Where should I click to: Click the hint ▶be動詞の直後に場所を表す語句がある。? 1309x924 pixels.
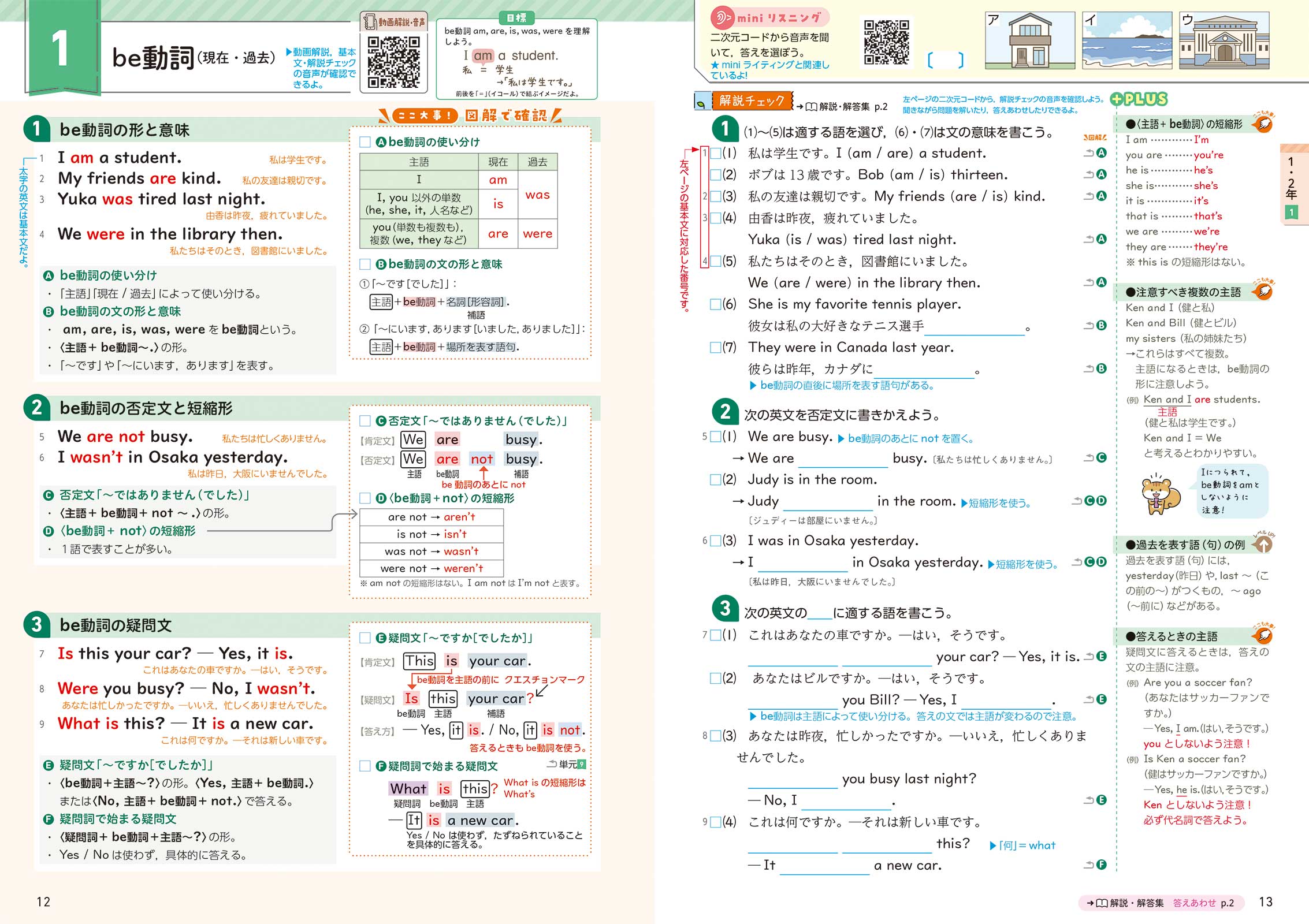(x=842, y=385)
